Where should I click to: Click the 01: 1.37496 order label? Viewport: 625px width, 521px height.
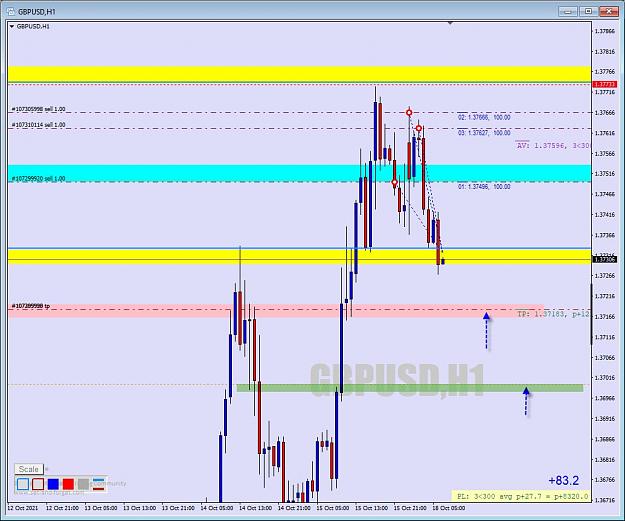tap(484, 187)
